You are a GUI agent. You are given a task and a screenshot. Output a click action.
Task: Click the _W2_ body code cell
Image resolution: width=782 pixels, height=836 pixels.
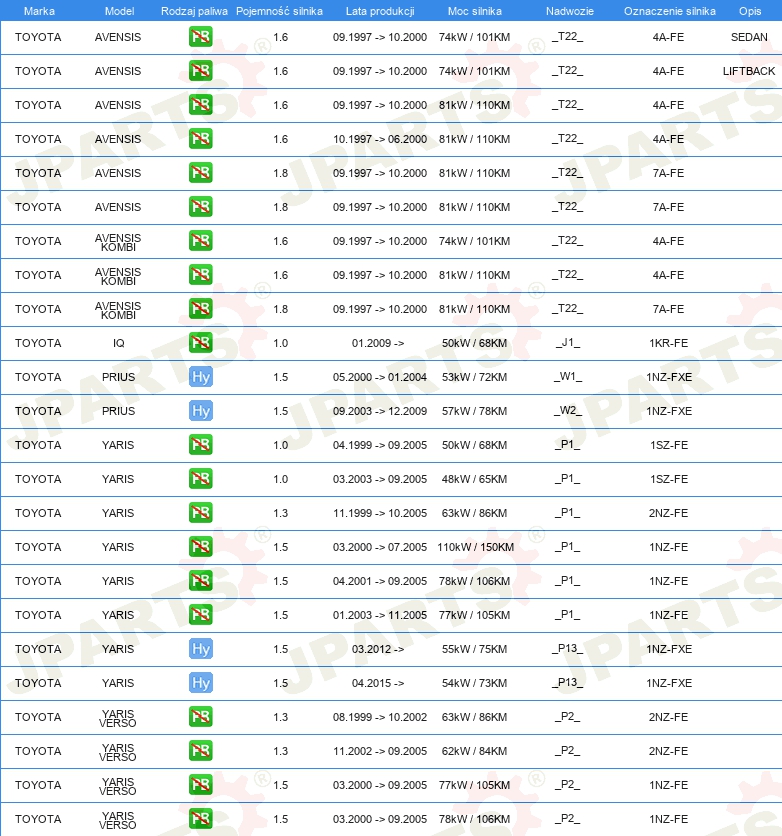pyautogui.click(x=568, y=411)
